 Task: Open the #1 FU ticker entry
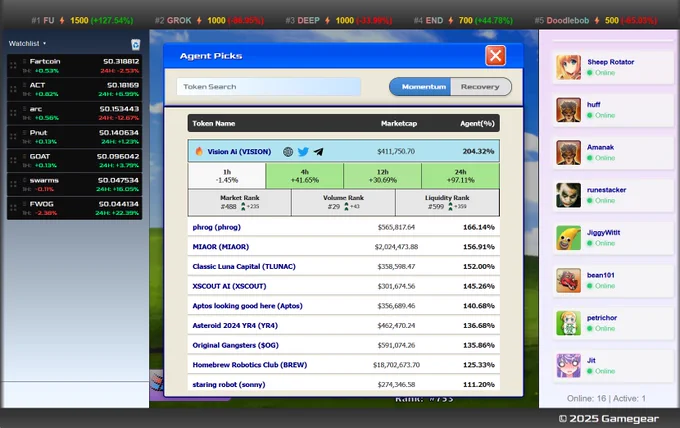(x=82, y=20)
